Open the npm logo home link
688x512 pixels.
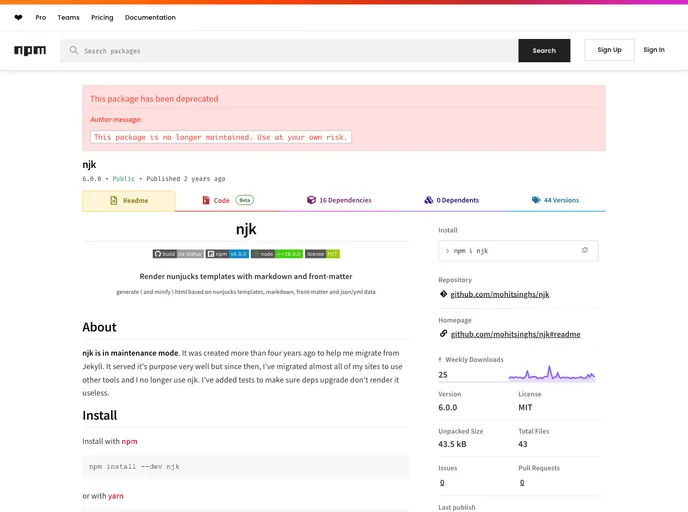point(30,50)
